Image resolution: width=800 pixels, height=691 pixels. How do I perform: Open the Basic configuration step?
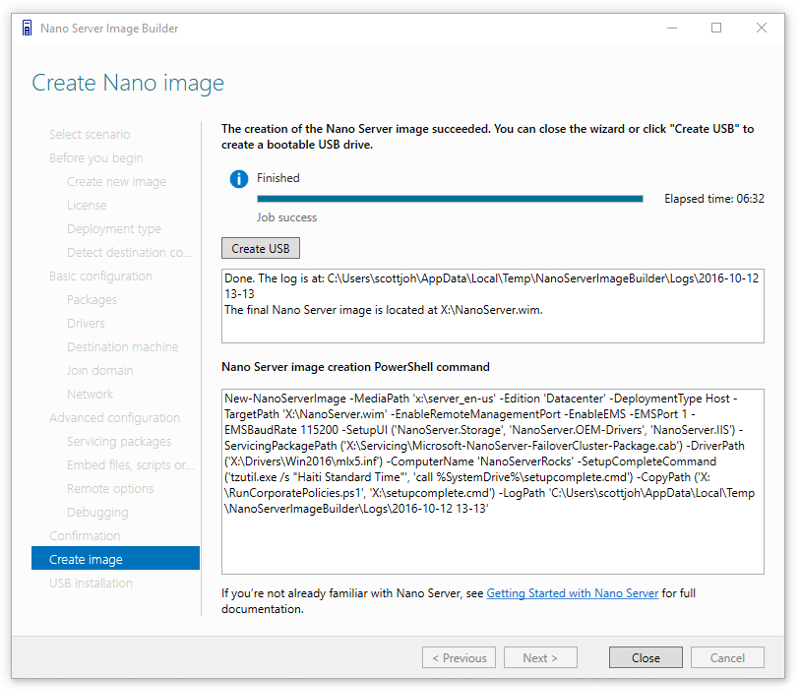101,276
